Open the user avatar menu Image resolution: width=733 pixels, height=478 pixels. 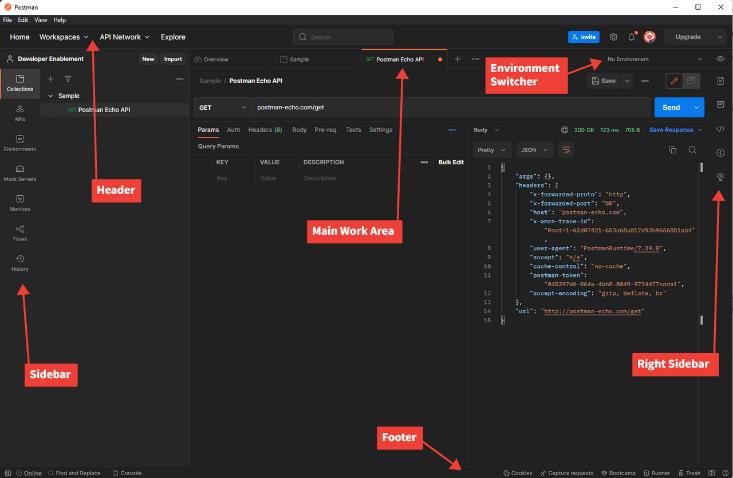tap(649, 37)
